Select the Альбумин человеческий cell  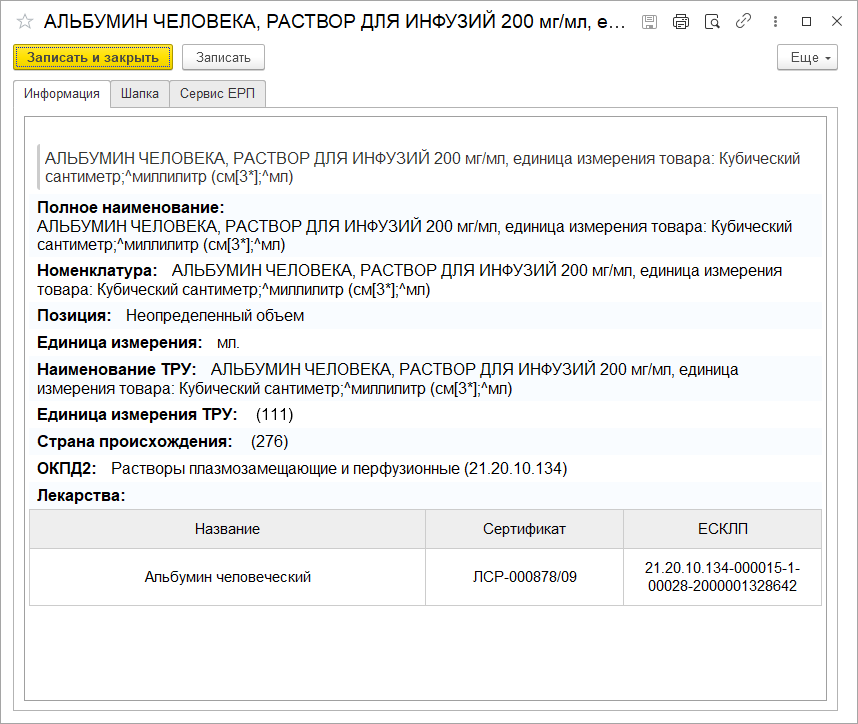[227, 577]
